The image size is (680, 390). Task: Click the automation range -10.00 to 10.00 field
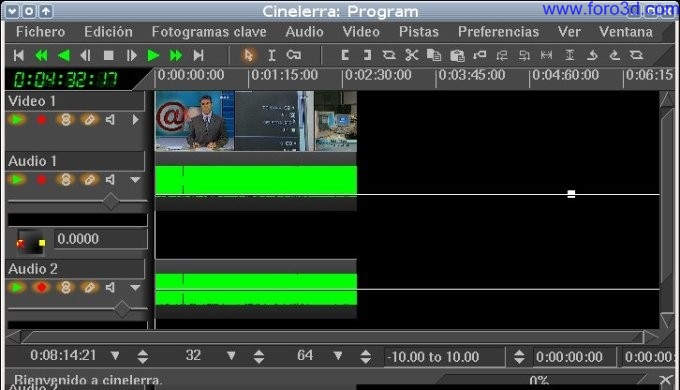pyautogui.click(x=445, y=357)
